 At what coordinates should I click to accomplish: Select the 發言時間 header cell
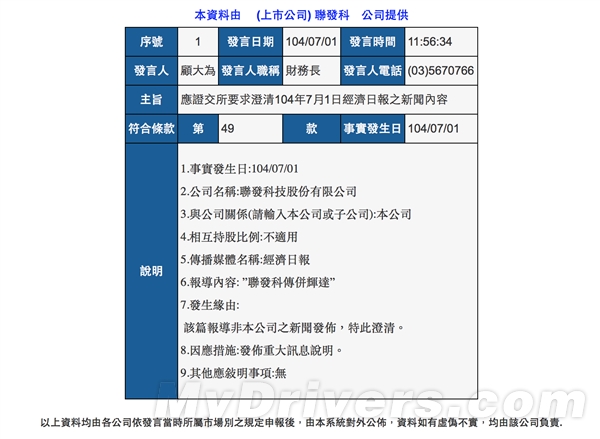tap(372, 42)
